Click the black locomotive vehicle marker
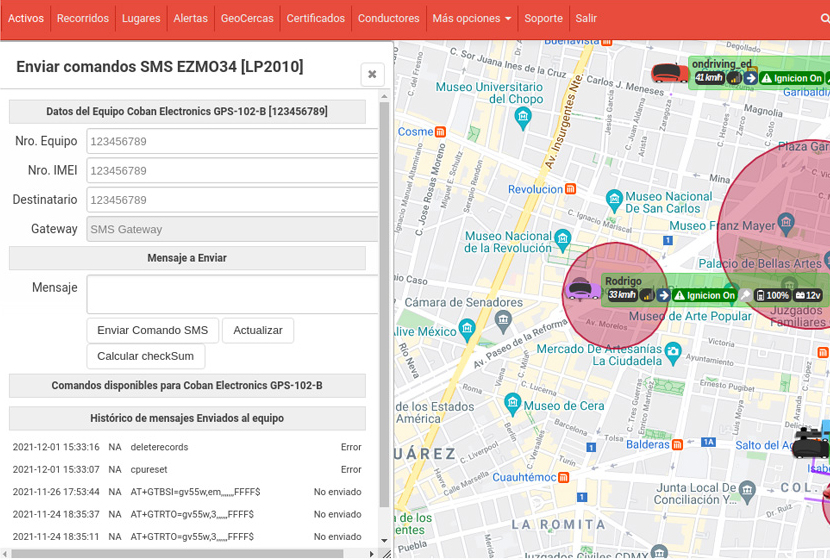Image resolution: width=830 pixels, height=560 pixels. pos(810,442)
